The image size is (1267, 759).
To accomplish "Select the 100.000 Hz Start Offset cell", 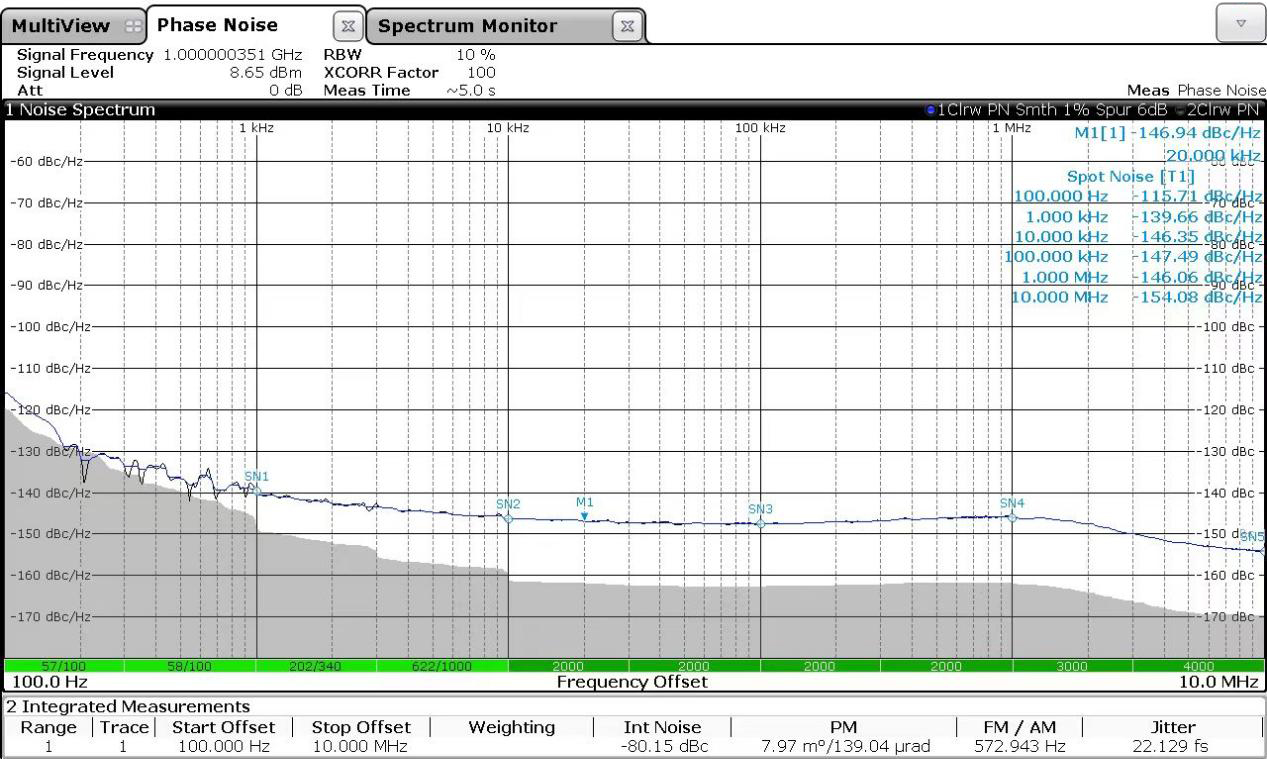I will (x=218, y=746).
